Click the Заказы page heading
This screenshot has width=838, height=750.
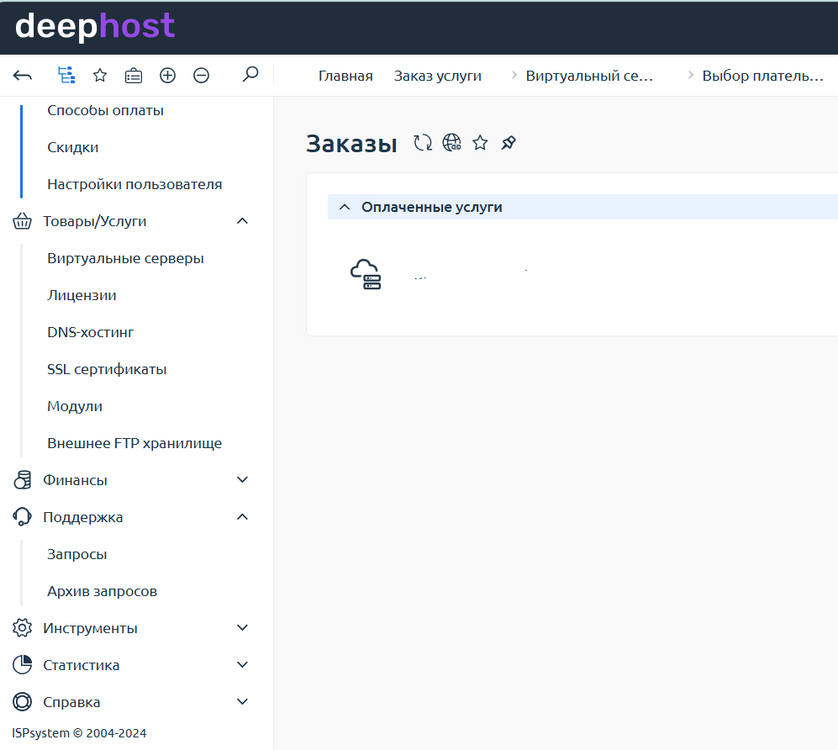click(x=352, y=143)
